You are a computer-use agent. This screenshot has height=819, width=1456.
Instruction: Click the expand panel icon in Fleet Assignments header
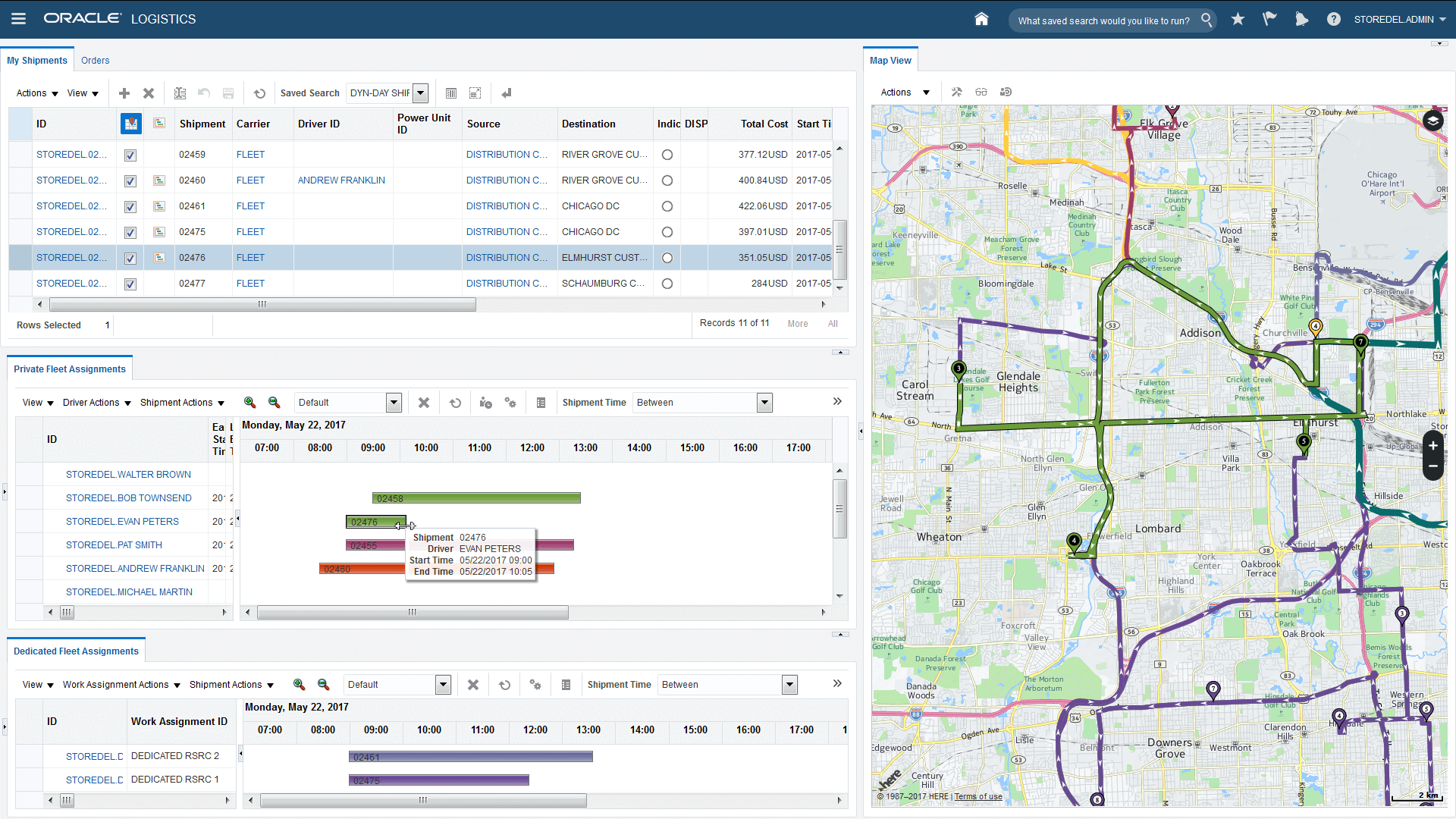pos(837,401)
